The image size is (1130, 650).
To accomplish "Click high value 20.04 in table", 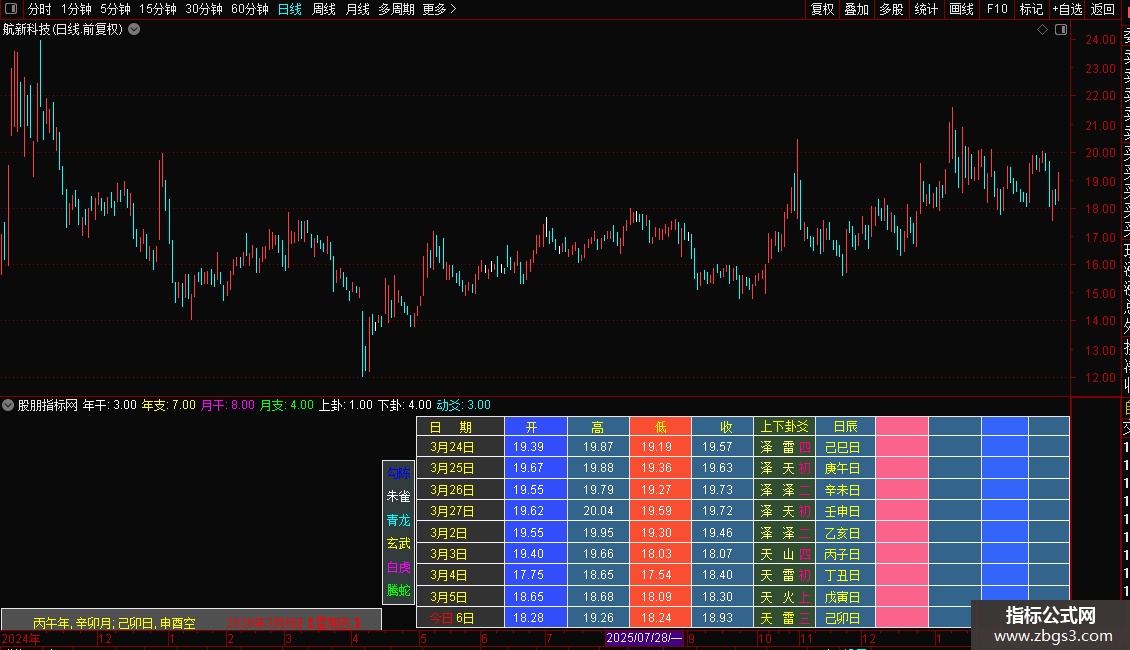I will [598, 511].
